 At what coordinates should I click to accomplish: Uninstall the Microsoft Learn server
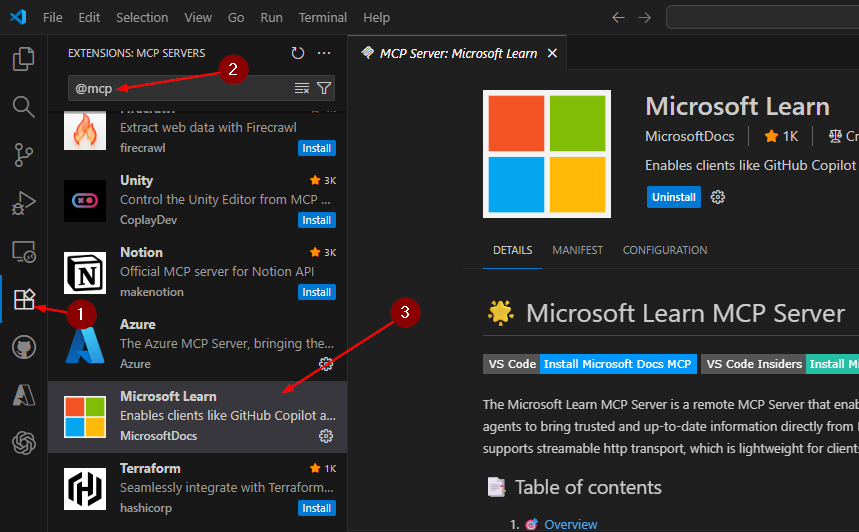pyautogui.click(x=673, y=197)
